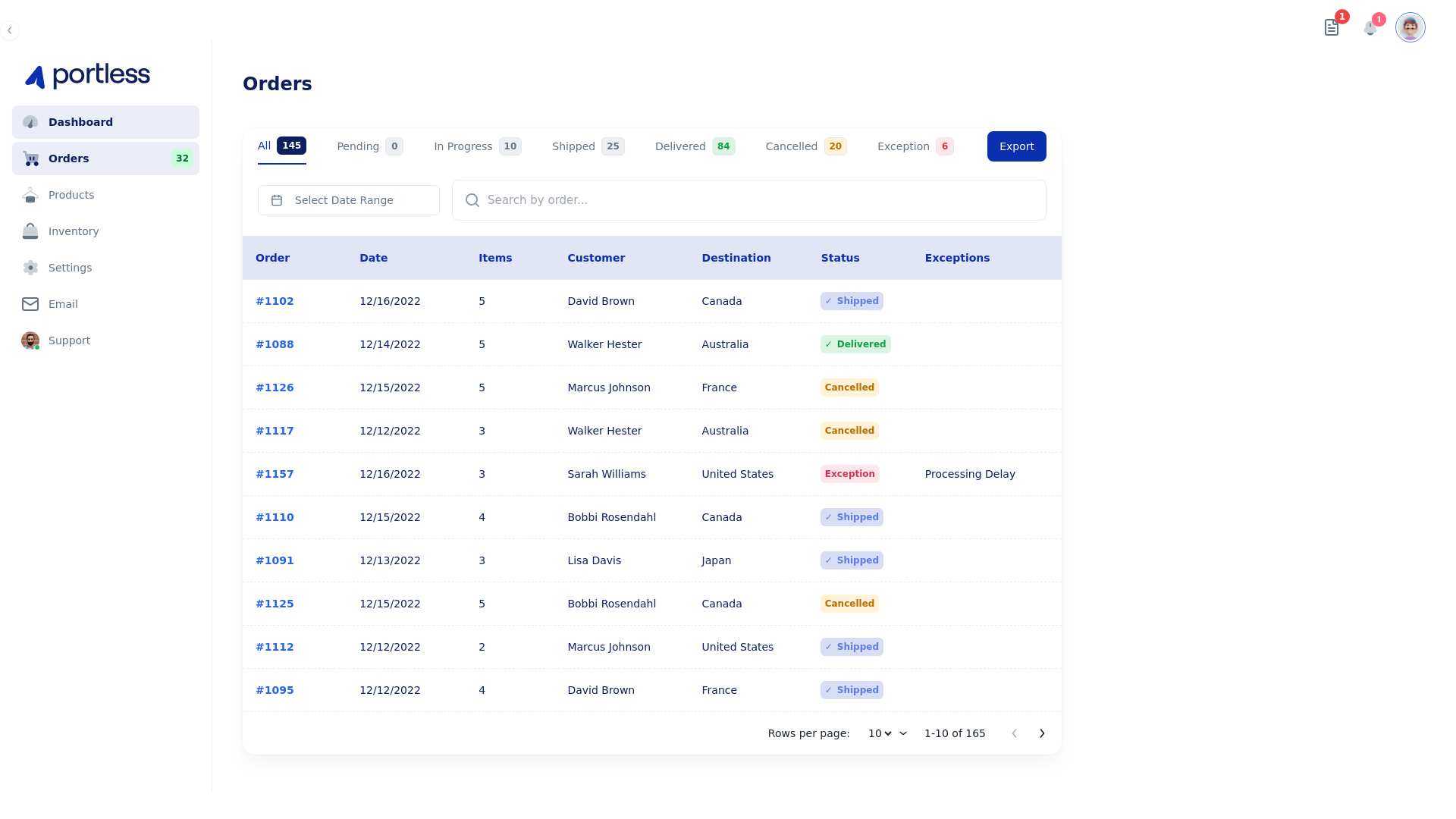The image size is (1456, 819).
Task: Open Dashboard in the sidebar
Action: 80,122
